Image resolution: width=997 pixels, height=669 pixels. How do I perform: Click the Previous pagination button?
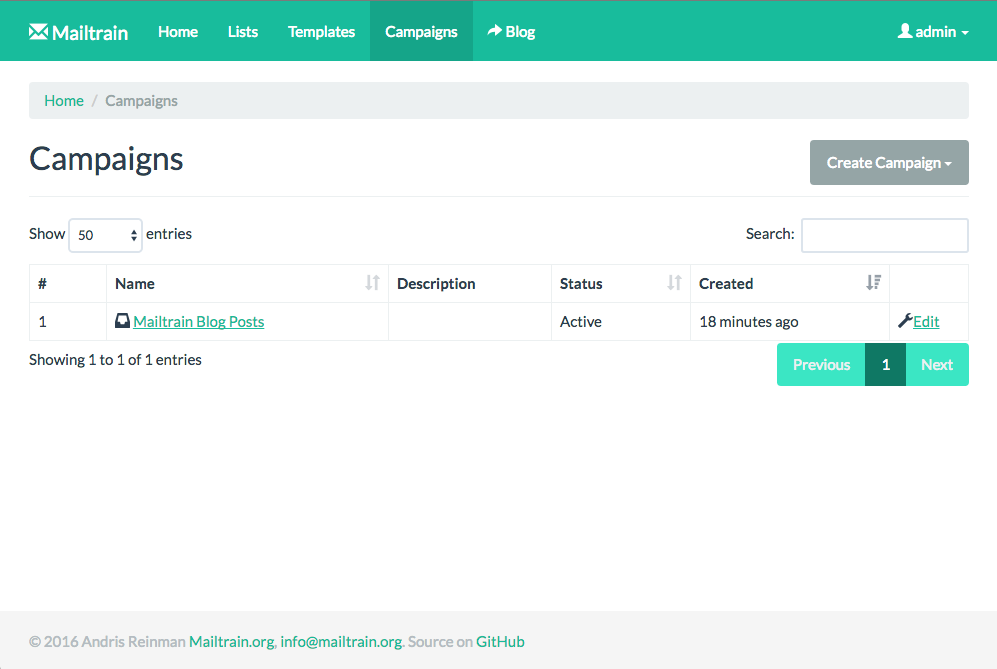click(x=821, y=364)
